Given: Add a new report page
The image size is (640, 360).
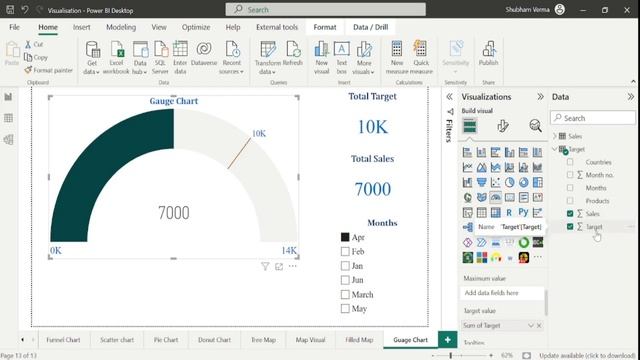Looking at the screenshot, I should pyautogui.click(x=448, y=340).
